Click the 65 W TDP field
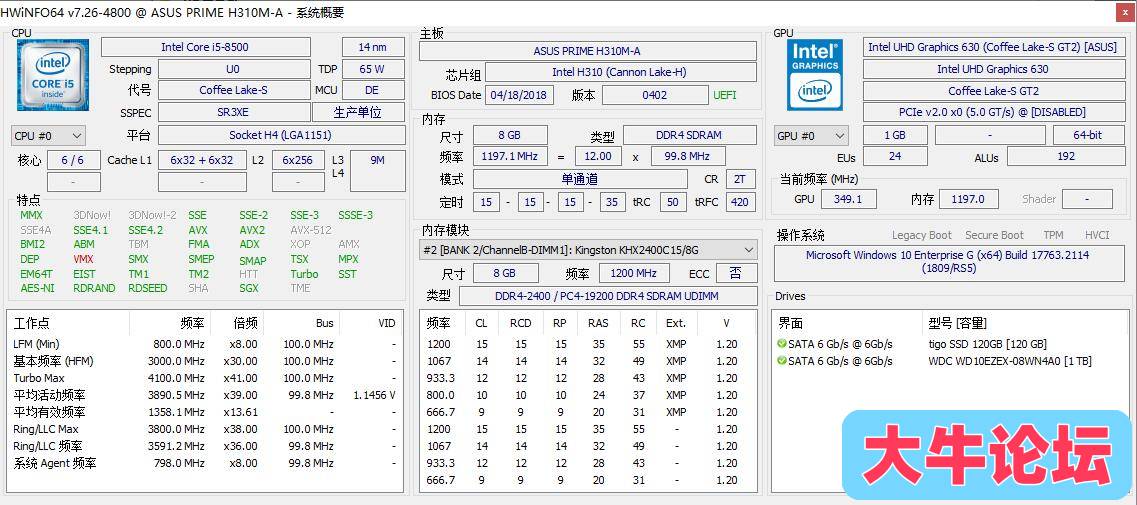Image resolution: width=1137 pixels, height=505 pixels. (373, 69)
